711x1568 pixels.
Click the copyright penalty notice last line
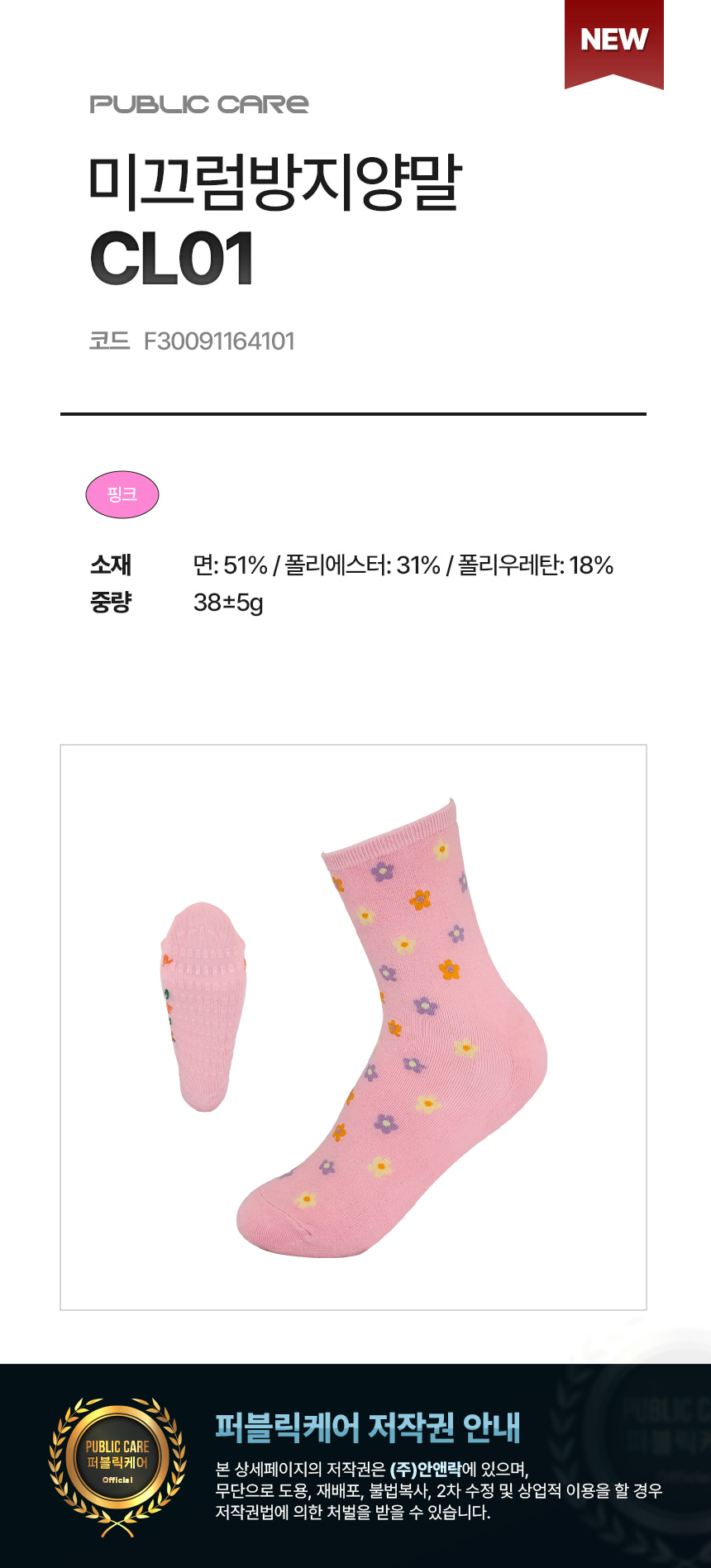[353, 1512]
